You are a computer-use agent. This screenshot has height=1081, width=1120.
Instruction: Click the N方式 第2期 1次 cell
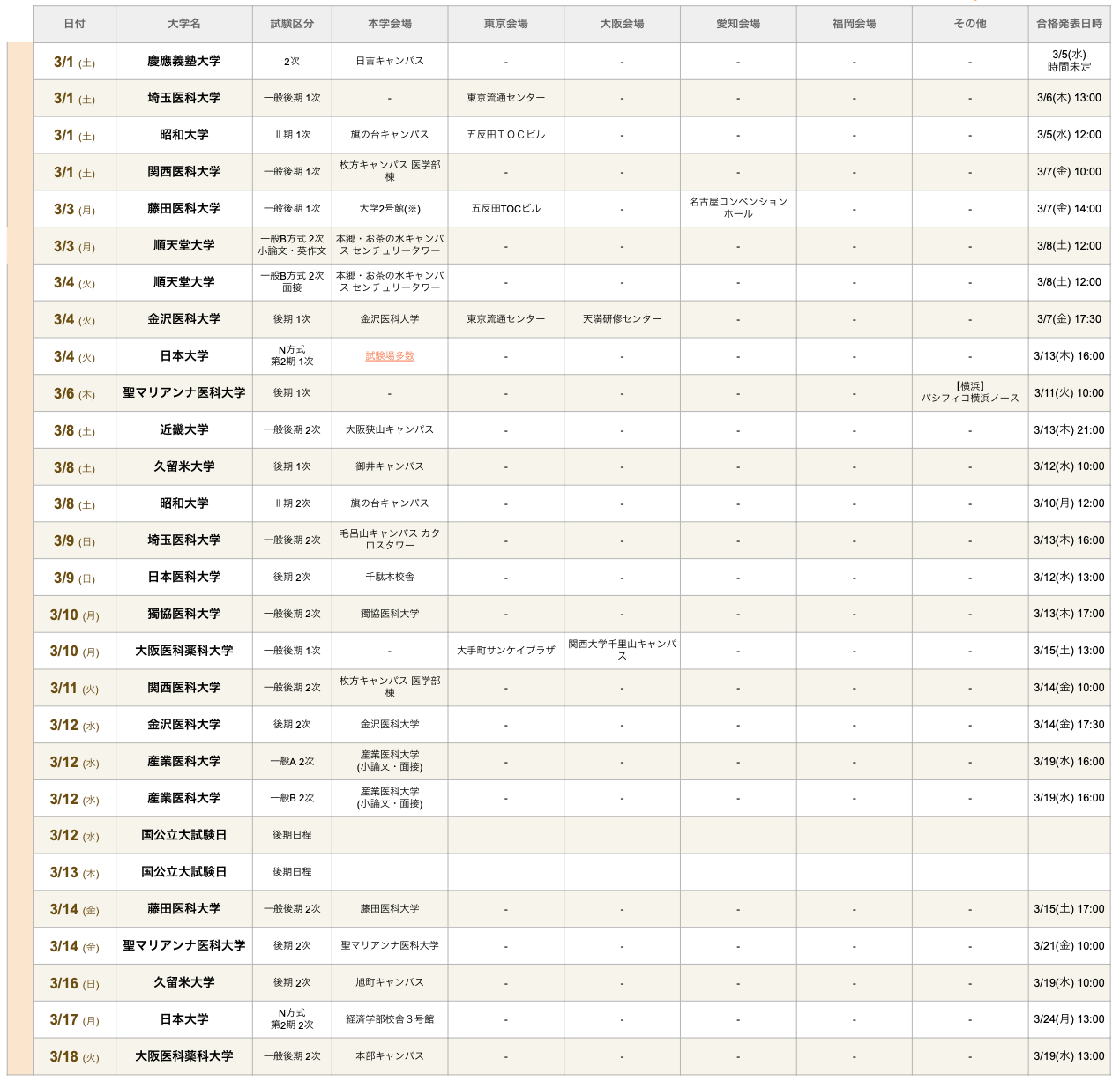pyautogui.click(x=292, y=356)
